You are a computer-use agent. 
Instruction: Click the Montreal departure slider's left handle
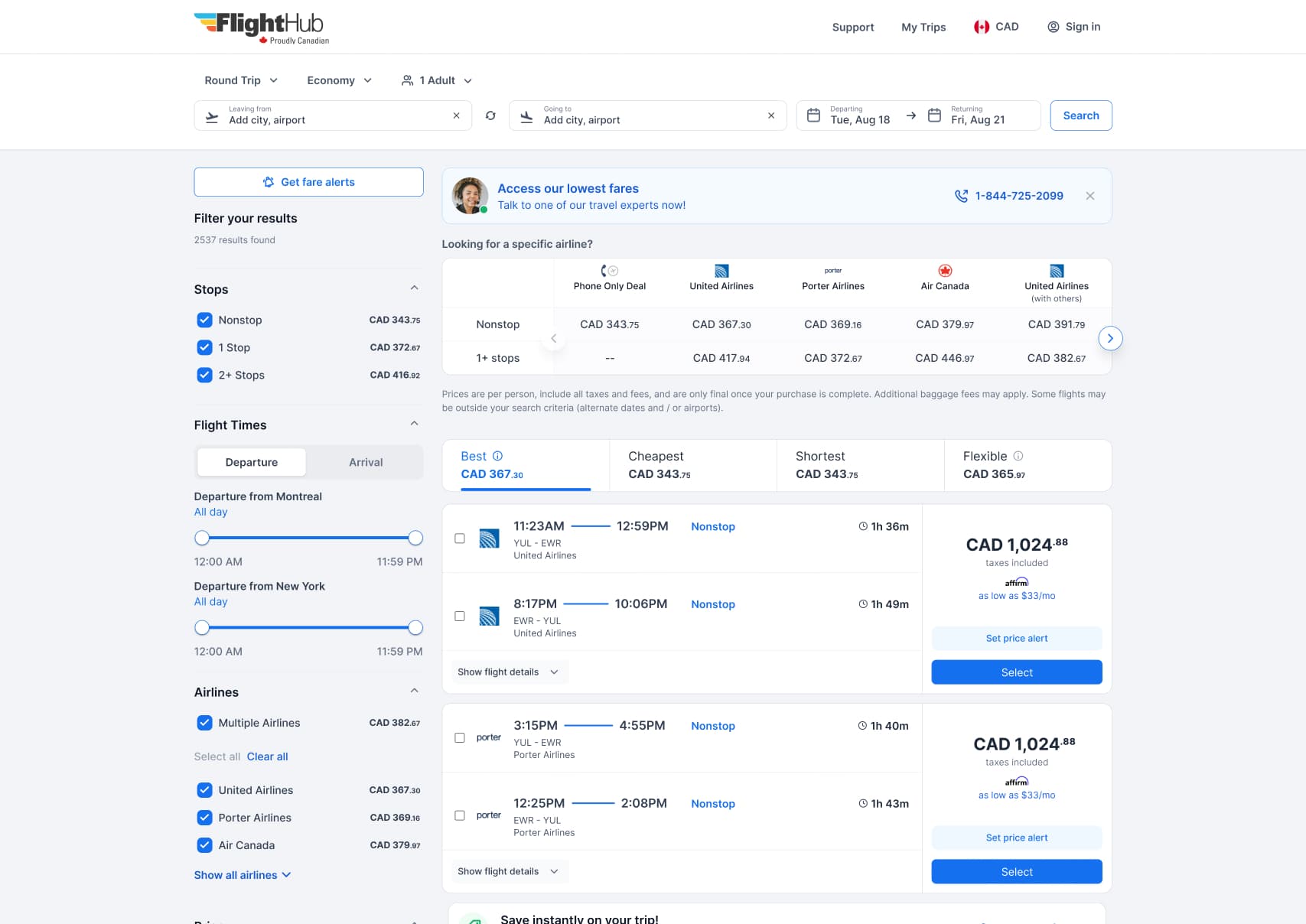[x=202, y=538]
